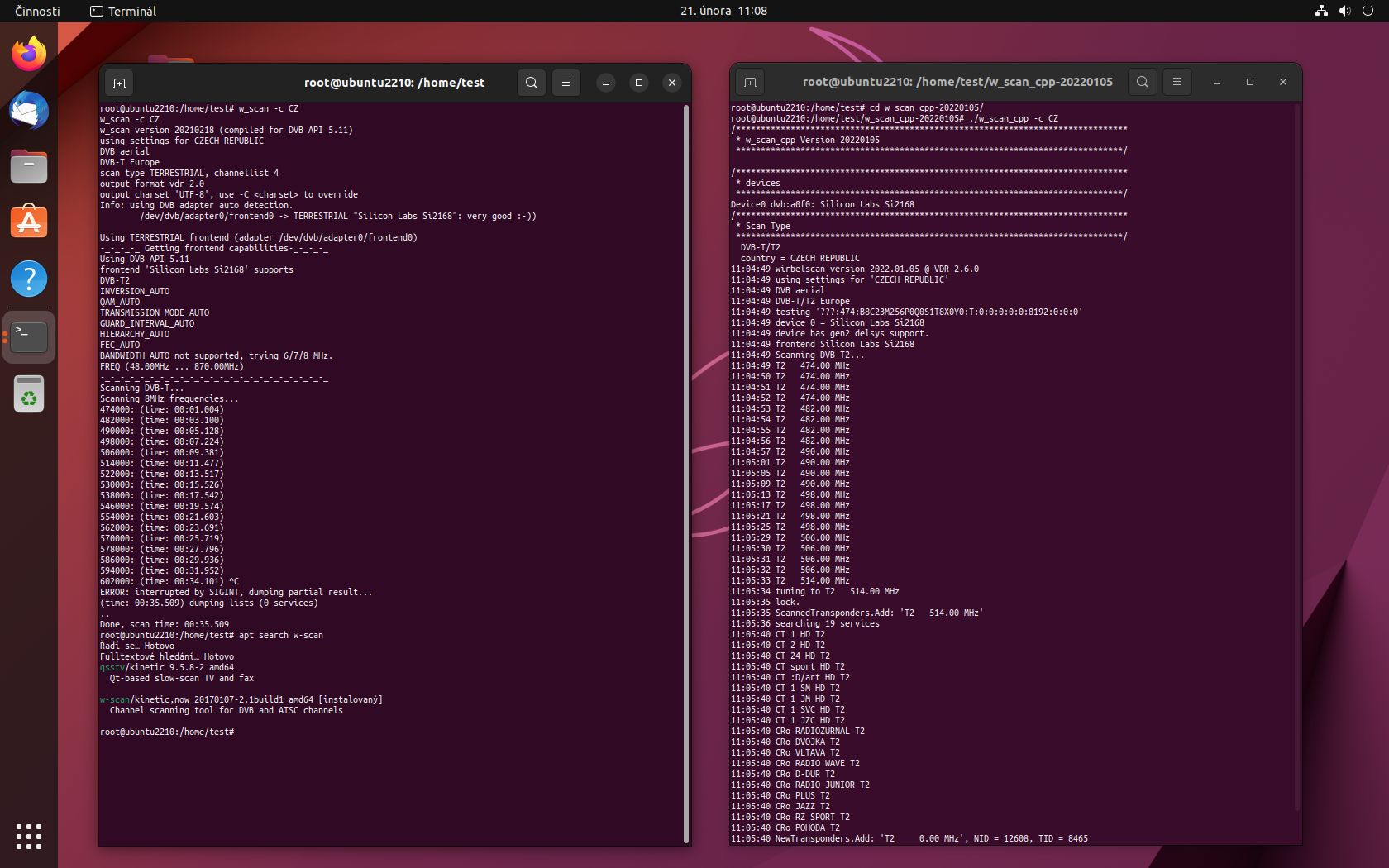Open Činnosti activities overview
1389x868 pixels.
pyautogui.click(x=37, y=11)
